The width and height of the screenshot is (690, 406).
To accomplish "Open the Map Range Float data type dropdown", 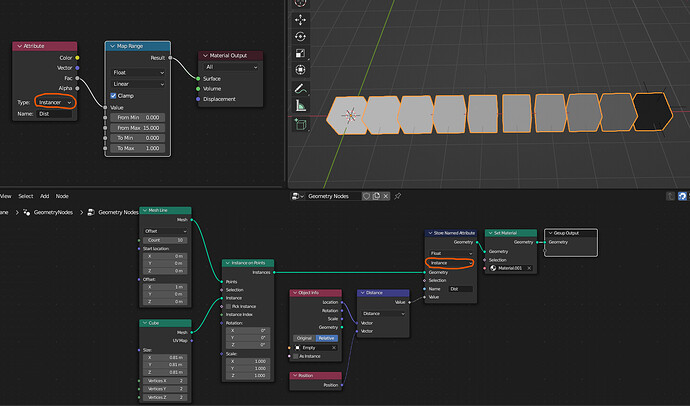I will 138,73.
